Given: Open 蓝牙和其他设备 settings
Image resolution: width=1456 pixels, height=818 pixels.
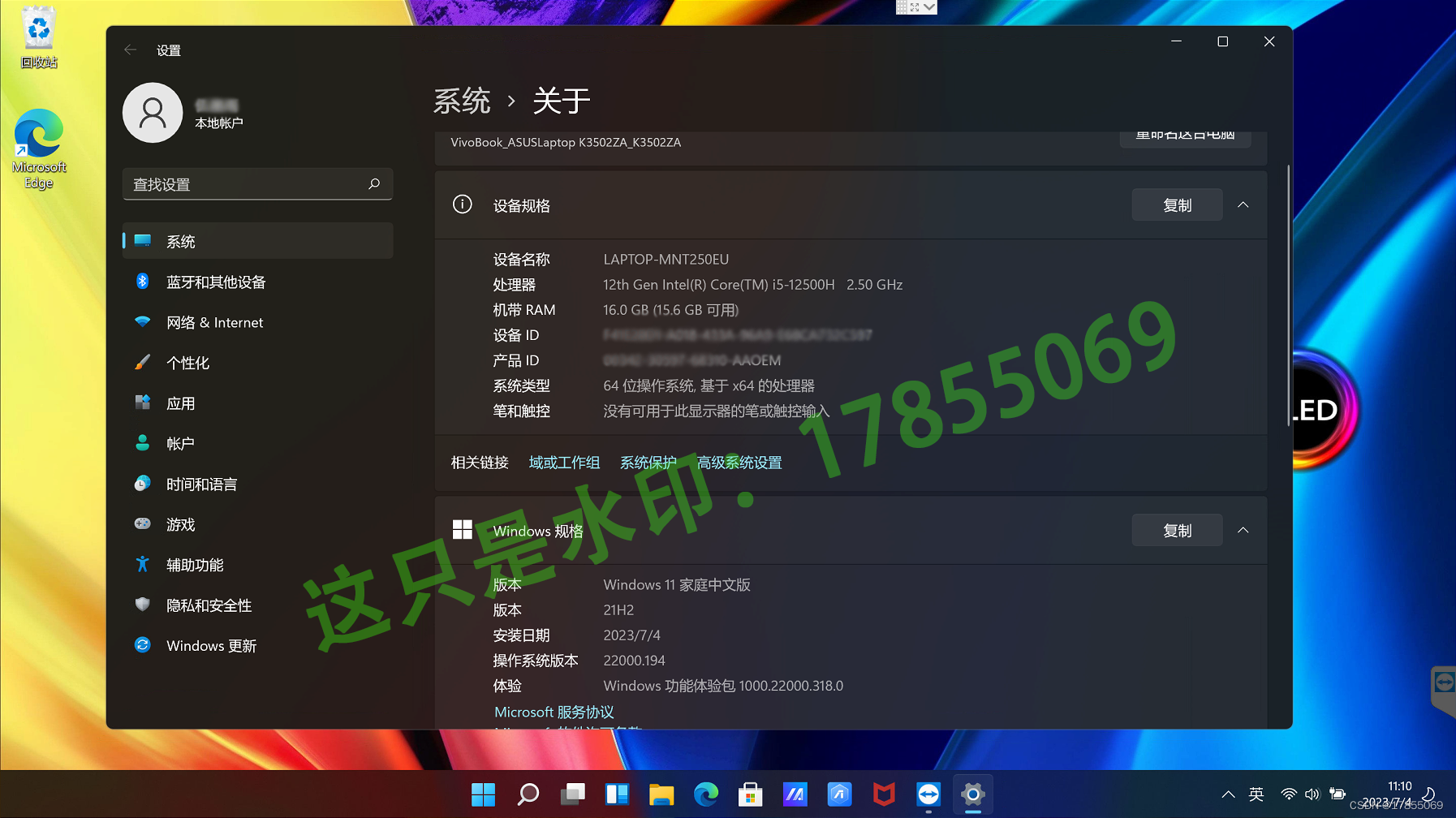Looking at the screenshot, I should pos(257,282).
